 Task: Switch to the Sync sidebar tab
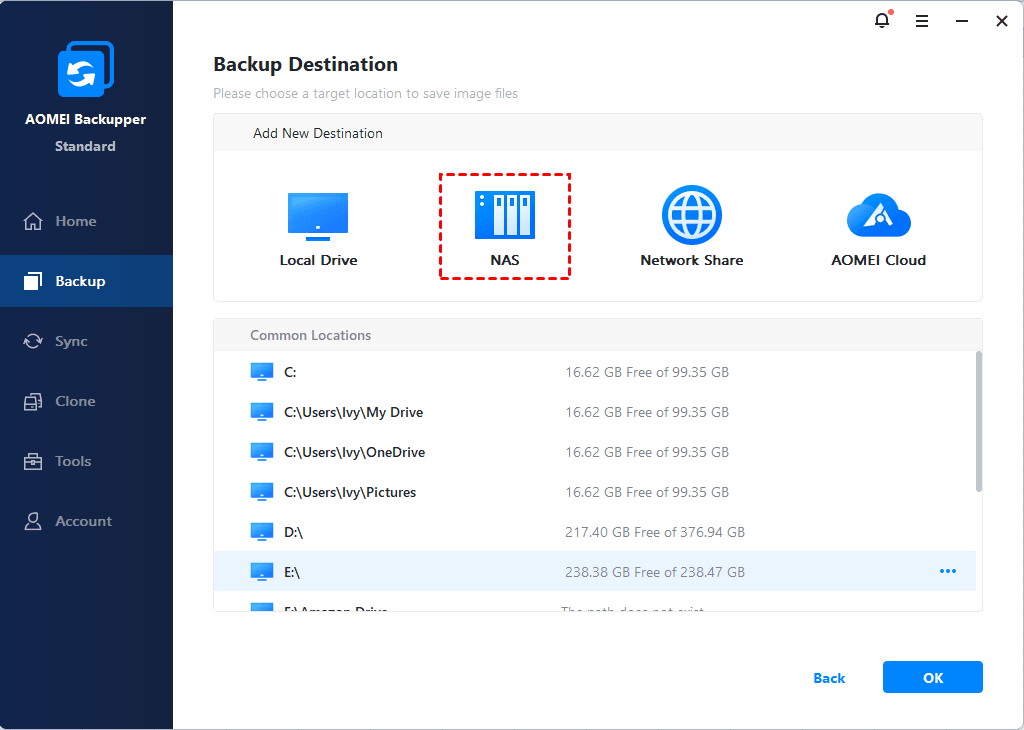[x=71, y=341]
